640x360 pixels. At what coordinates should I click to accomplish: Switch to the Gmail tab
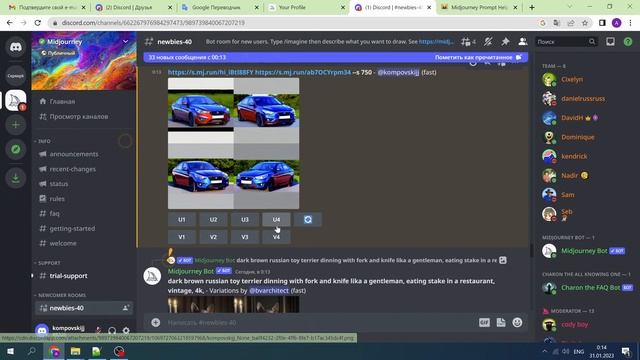coord(47,7)
